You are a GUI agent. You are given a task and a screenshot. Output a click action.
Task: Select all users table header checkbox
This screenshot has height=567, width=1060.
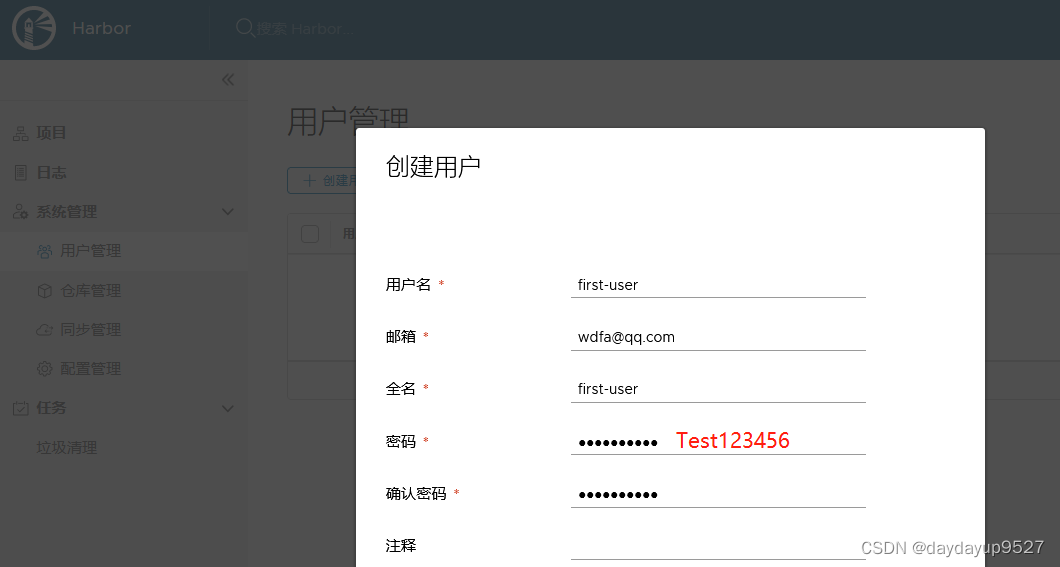point(310,234)
